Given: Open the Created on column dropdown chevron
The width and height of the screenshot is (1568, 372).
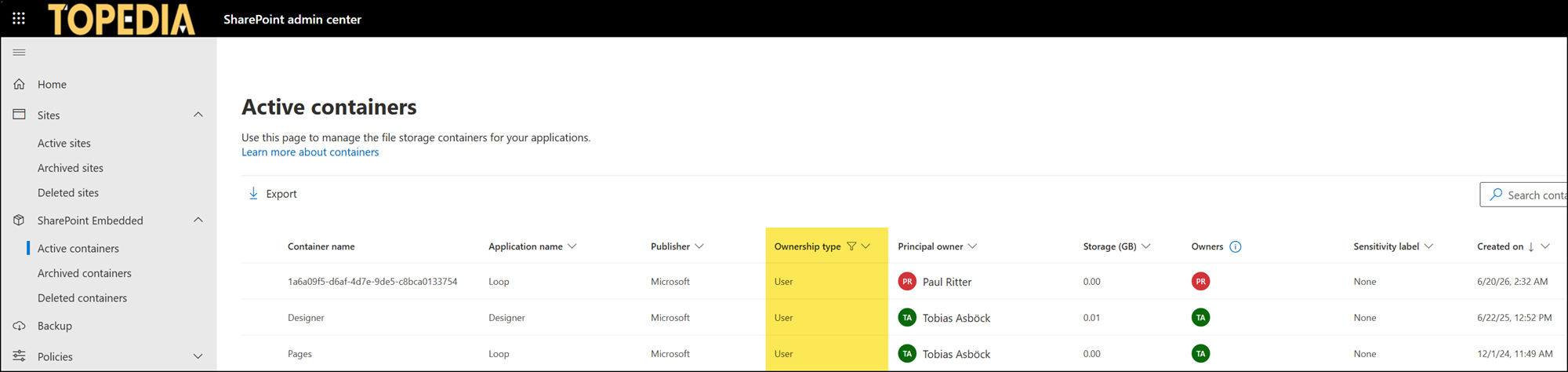Looking at the screenshot, I should (x=1545, y=246).
